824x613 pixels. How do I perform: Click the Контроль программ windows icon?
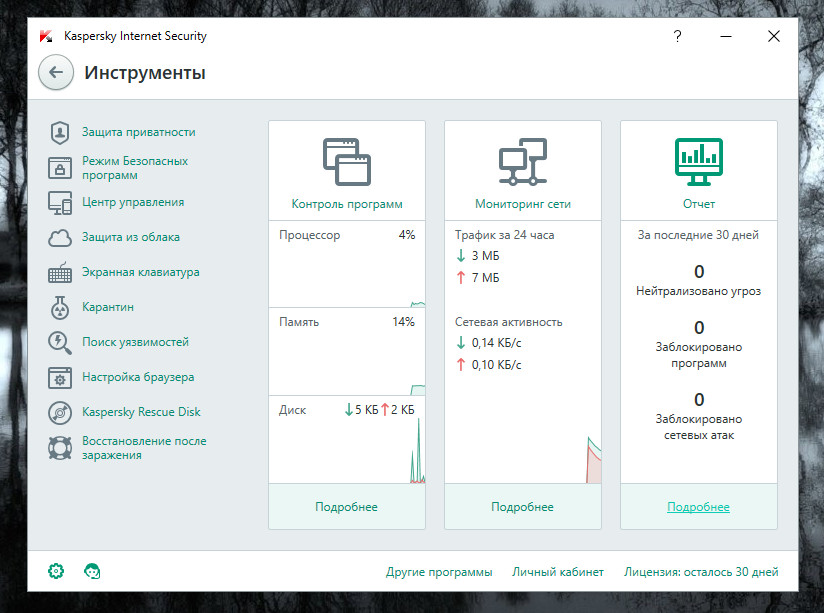[347, 160]
